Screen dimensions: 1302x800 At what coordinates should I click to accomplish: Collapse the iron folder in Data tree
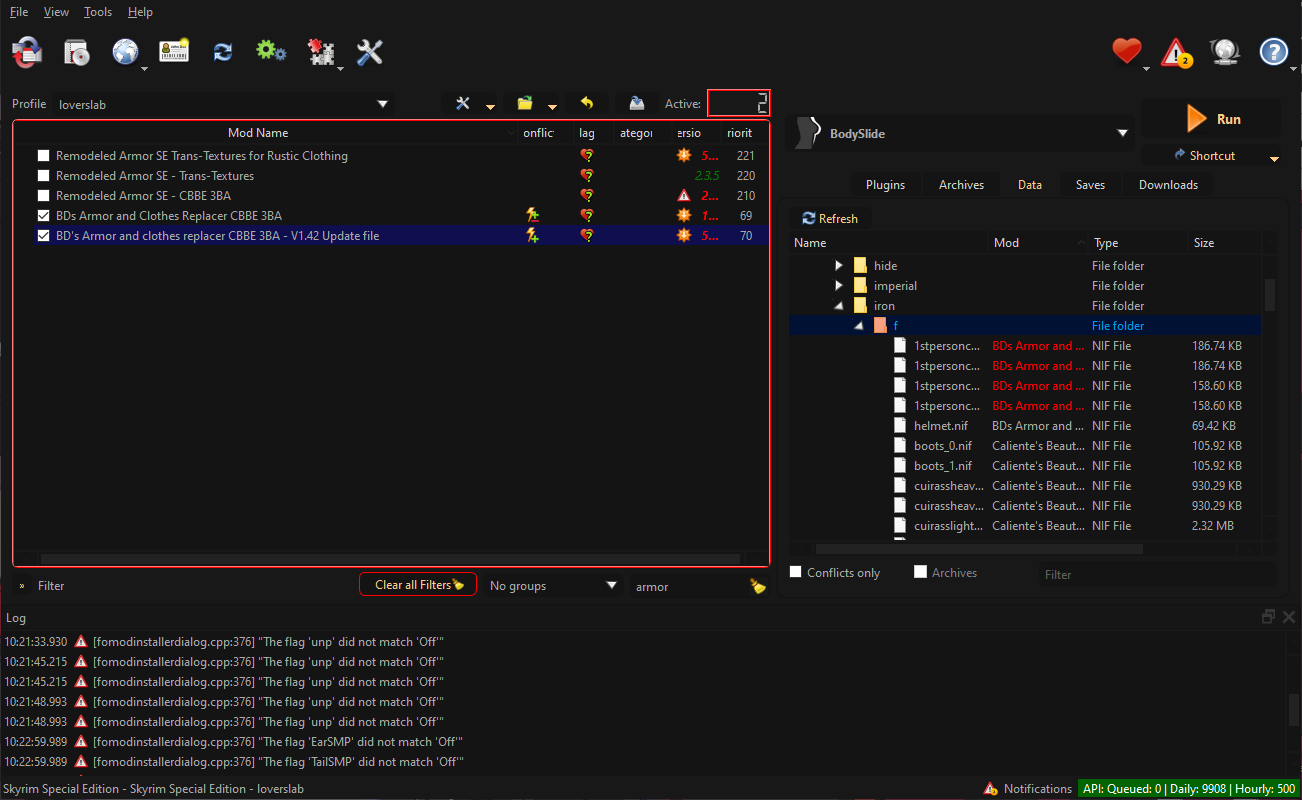(839, 306)
